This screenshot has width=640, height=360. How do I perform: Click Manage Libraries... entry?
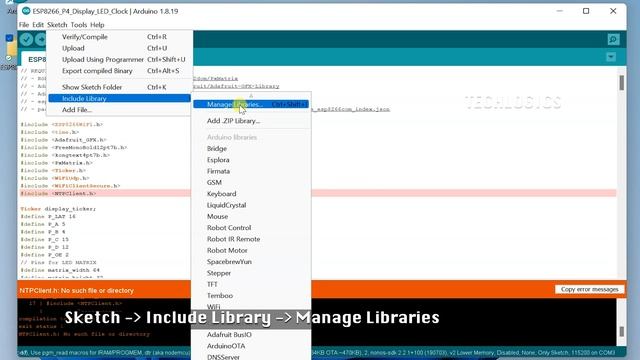(251, 104)
